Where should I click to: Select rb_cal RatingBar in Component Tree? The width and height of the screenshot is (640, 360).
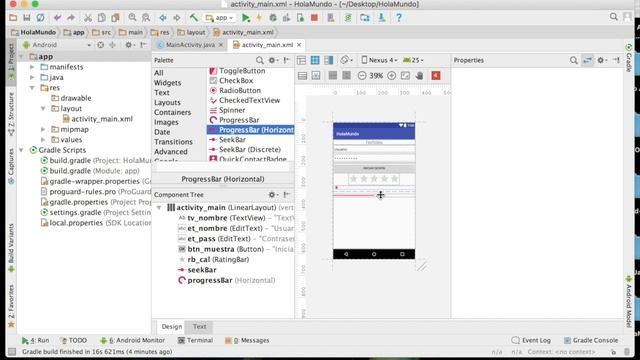218,260
